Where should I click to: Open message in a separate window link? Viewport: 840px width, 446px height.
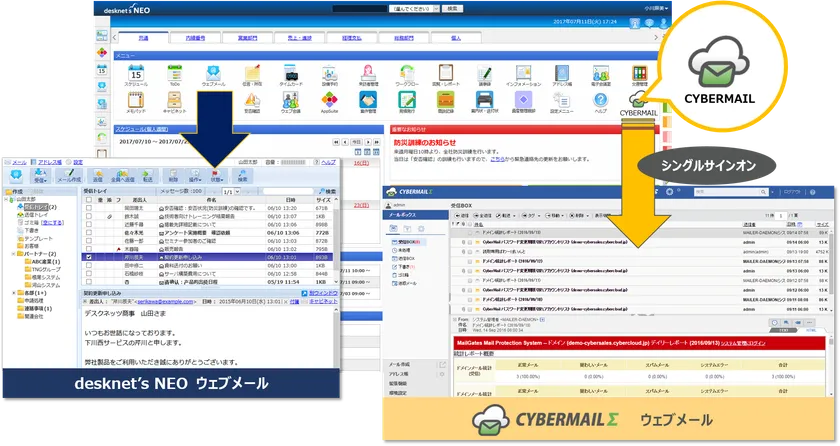[324, 293]
